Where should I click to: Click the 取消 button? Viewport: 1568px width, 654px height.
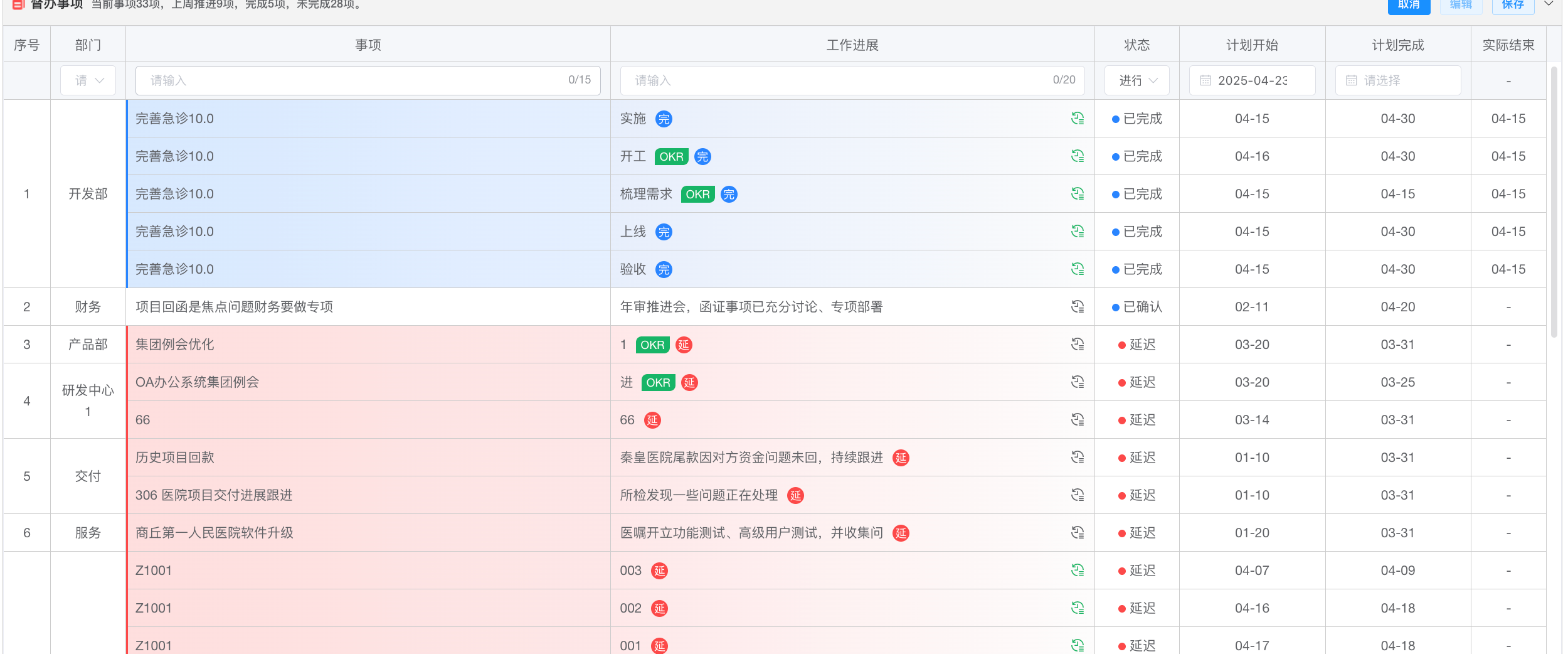(x=1409, y=5)
